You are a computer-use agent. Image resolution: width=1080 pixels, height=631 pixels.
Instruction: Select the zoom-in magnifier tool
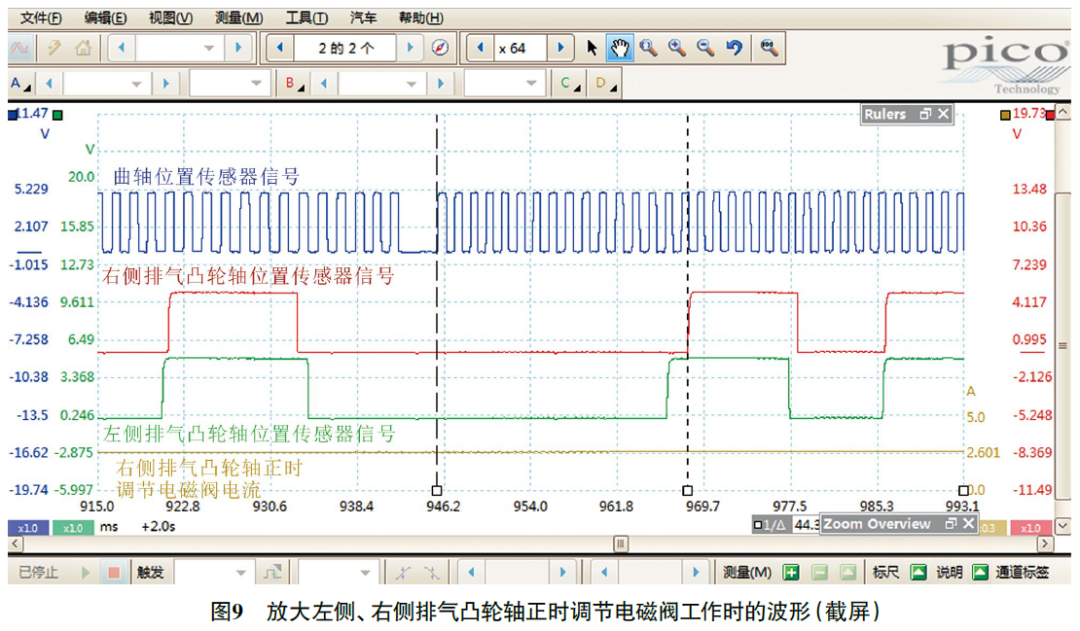677,48
